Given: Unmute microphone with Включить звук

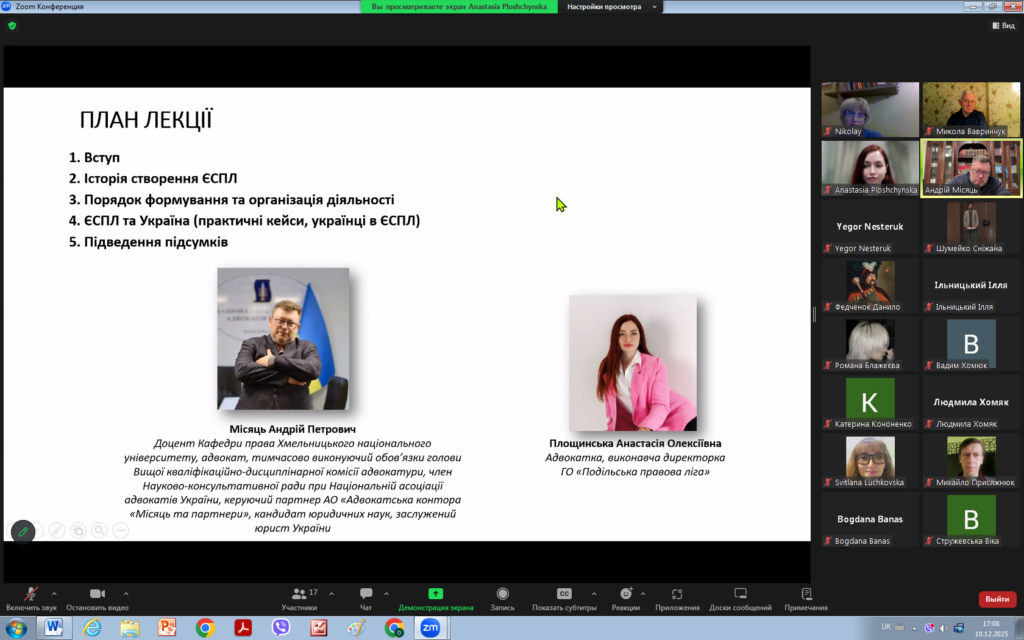Looking at the screenshot, I should click(32, 598).
